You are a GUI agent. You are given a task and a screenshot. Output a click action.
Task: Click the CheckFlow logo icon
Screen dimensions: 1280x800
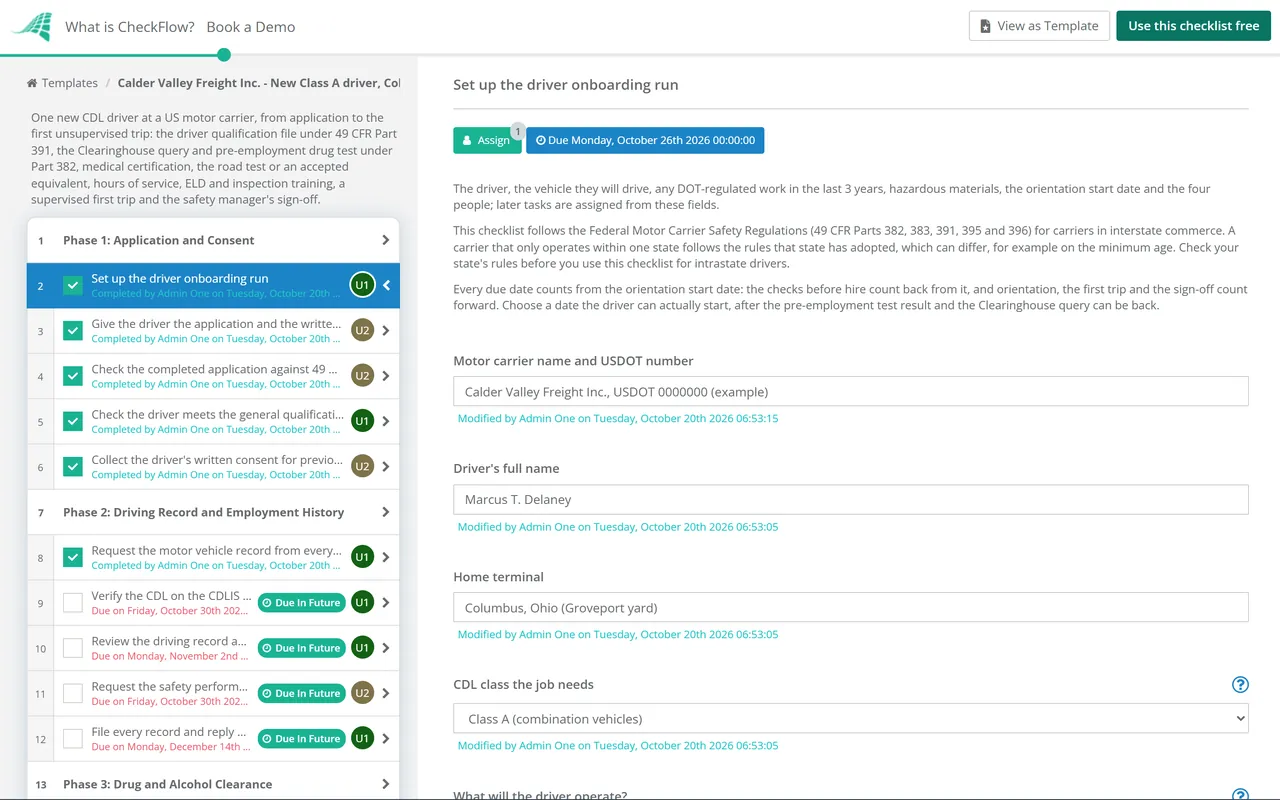point(32,26)
